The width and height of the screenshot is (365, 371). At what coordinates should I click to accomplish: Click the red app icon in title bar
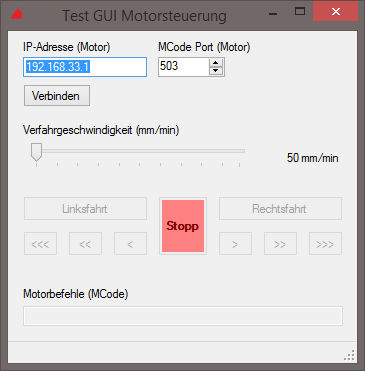pos(17,14)
